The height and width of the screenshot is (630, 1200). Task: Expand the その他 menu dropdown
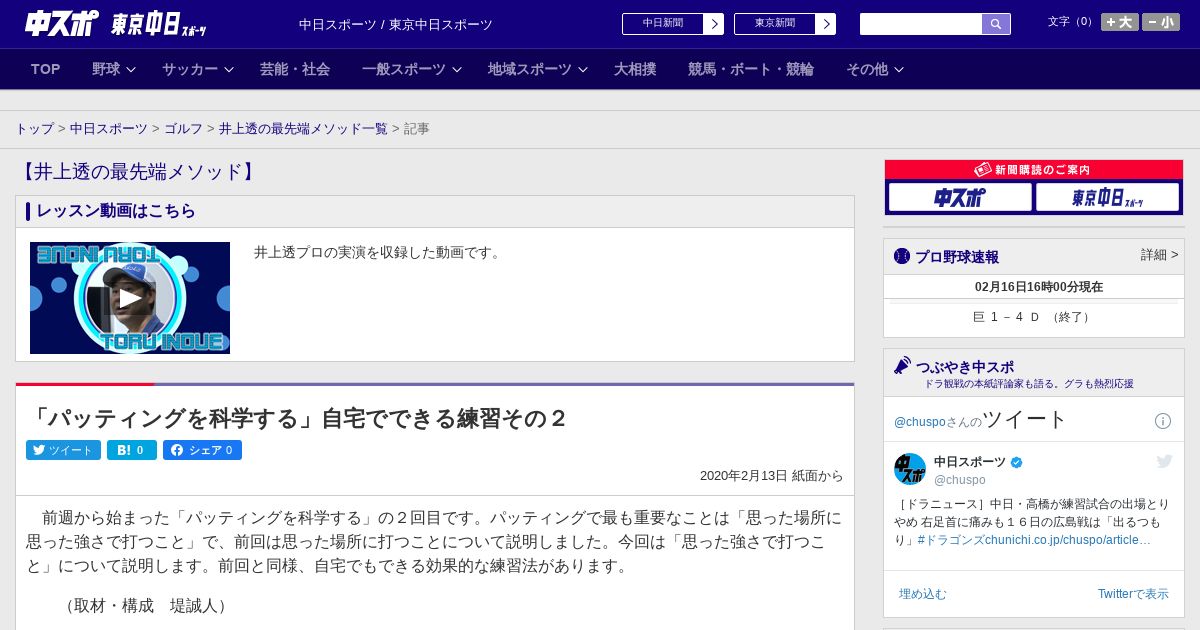pos(875,69)
